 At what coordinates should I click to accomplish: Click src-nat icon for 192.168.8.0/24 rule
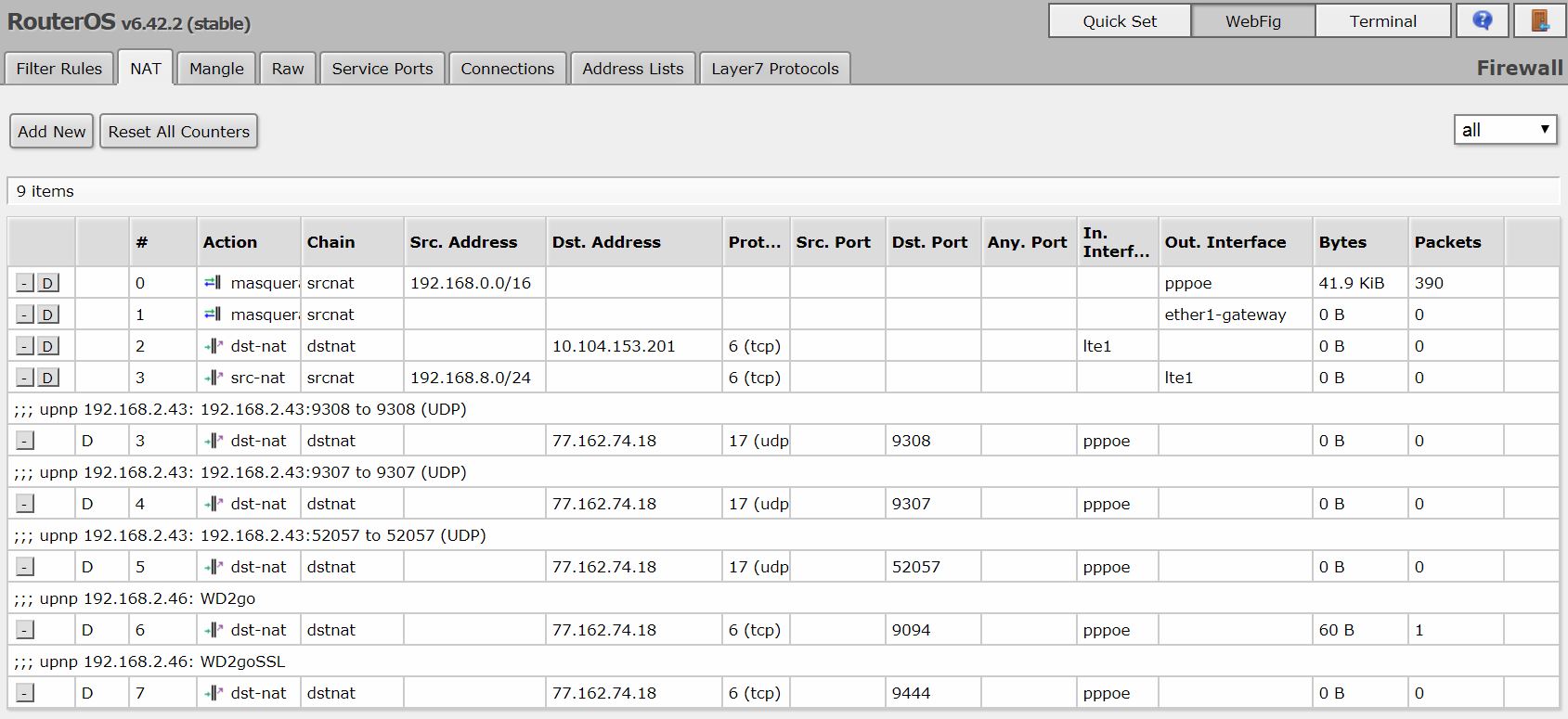214,378
